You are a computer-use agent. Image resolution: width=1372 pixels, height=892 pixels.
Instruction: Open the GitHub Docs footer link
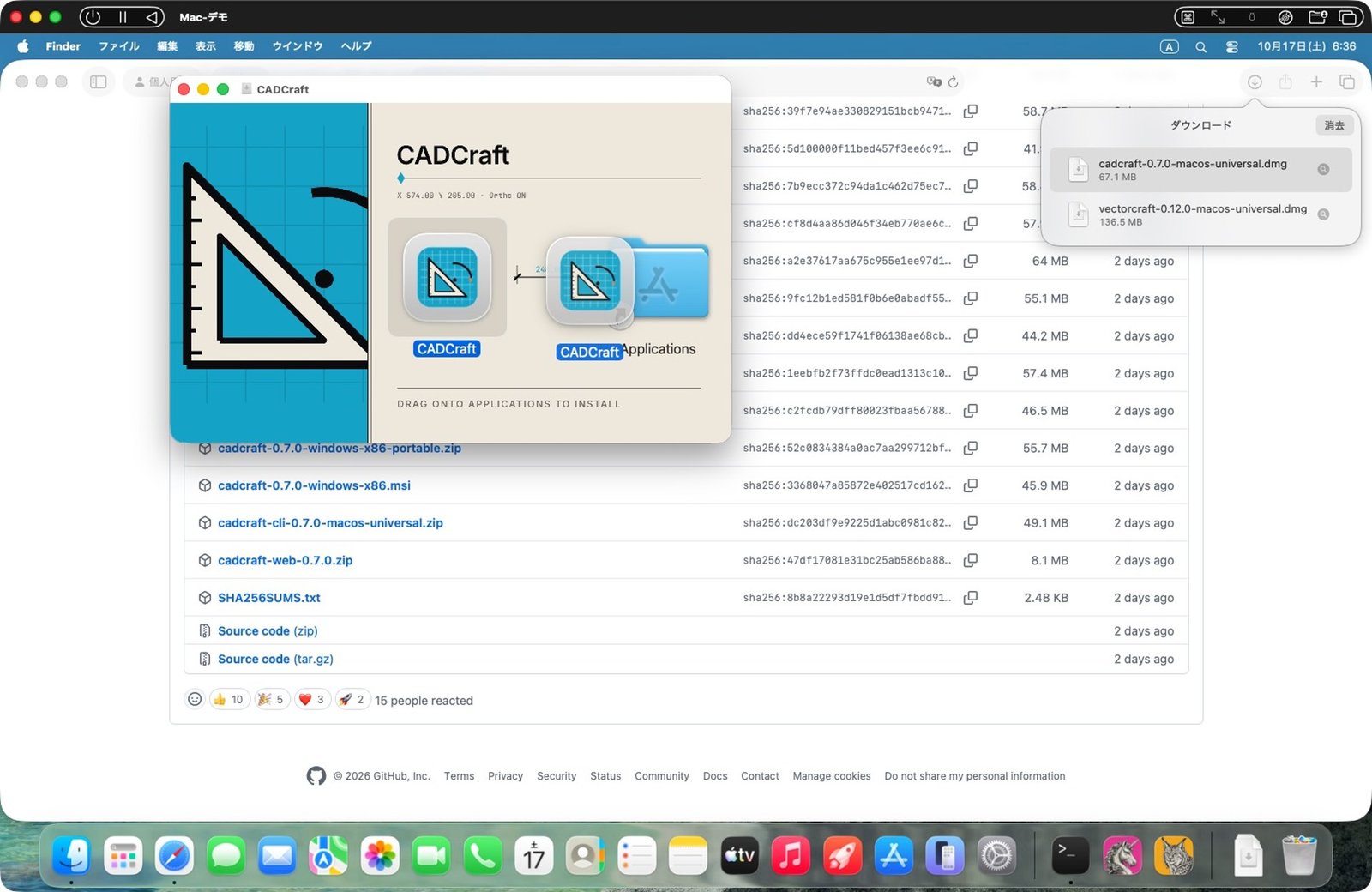[715, 776]
